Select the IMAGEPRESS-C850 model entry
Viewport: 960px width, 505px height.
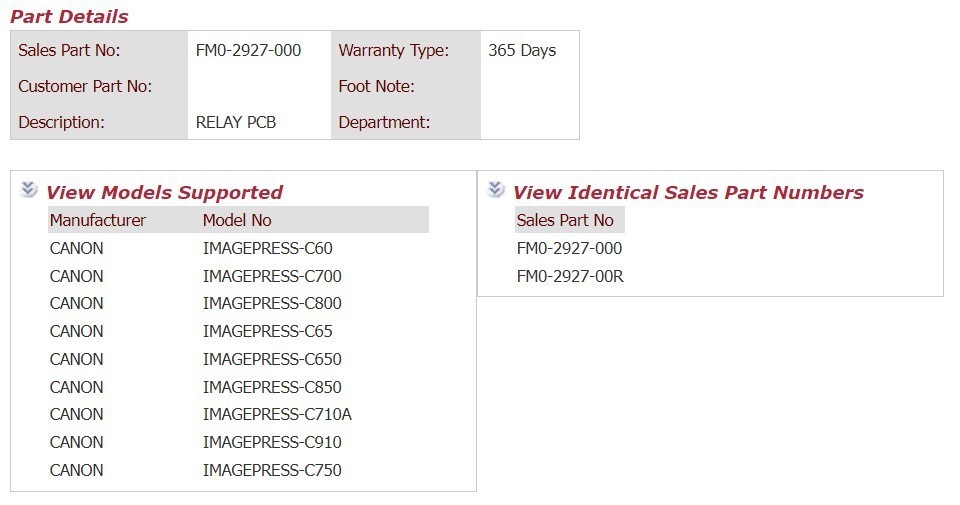pyautogui.click(x=272, y=387)
